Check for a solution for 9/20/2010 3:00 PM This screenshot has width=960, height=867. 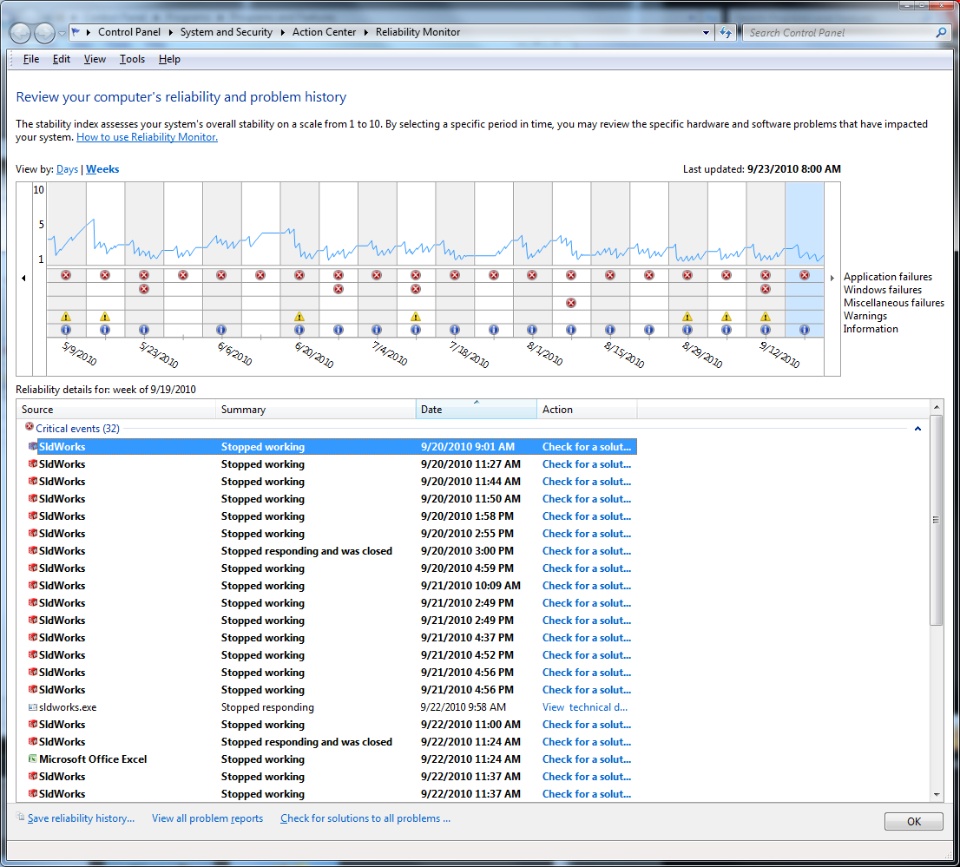(587, 551)
